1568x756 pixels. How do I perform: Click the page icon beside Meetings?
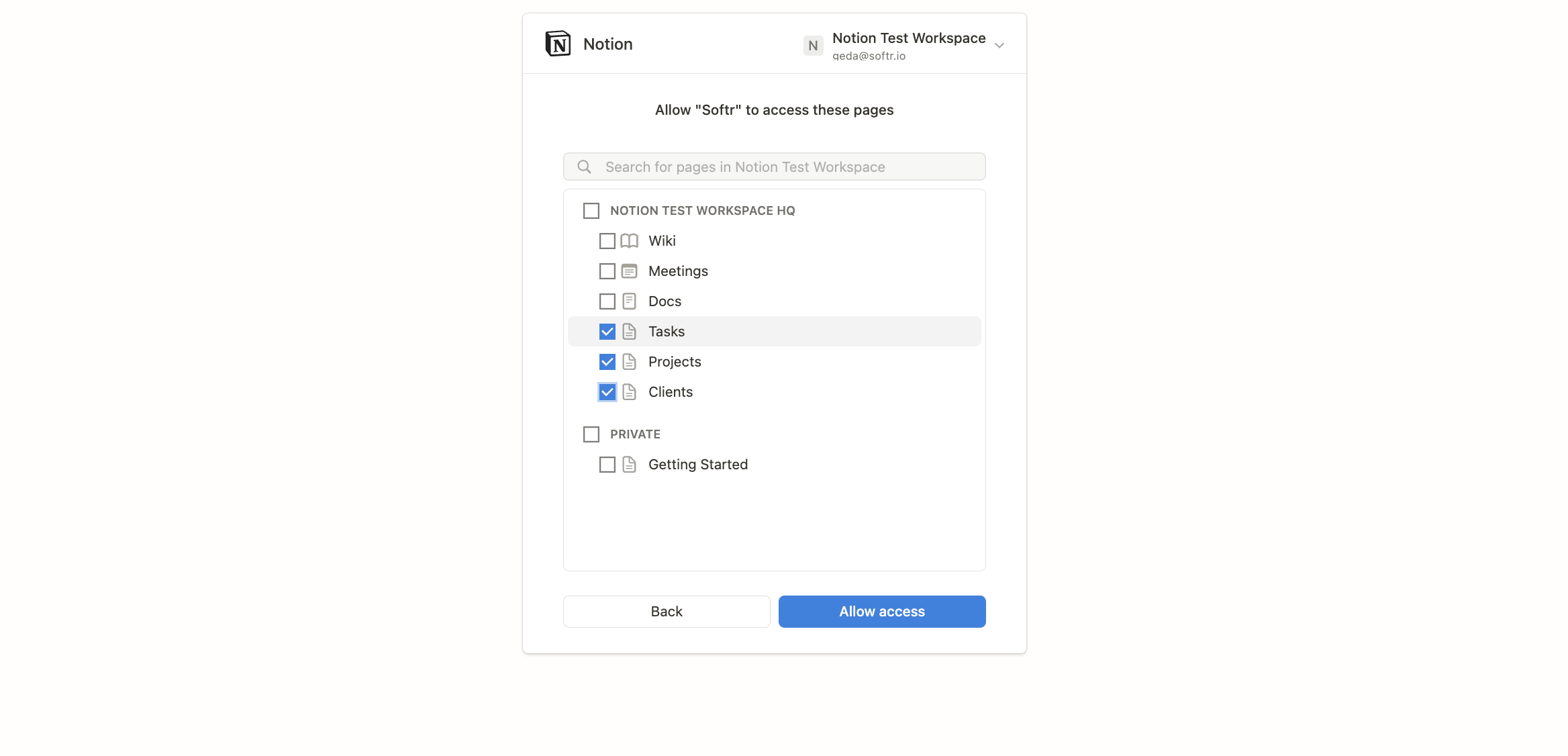pyautogui.click(x=629, y=271)
